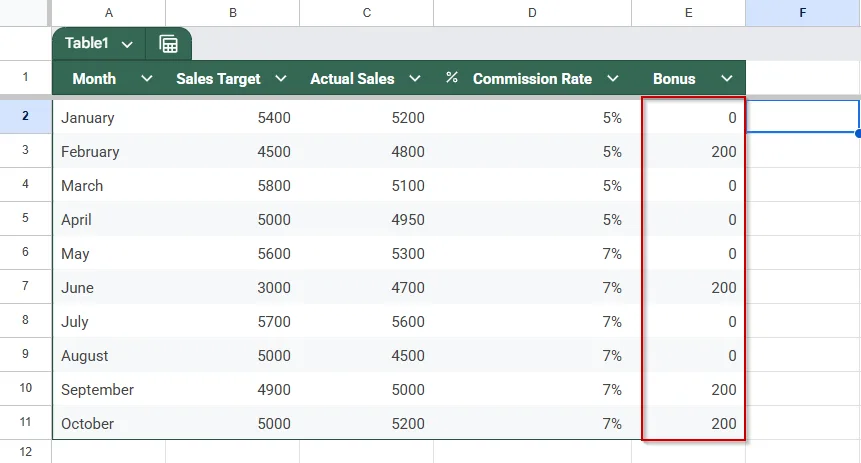Click the Bonus header text
This screenshot has height=463, width=861.
674,79
